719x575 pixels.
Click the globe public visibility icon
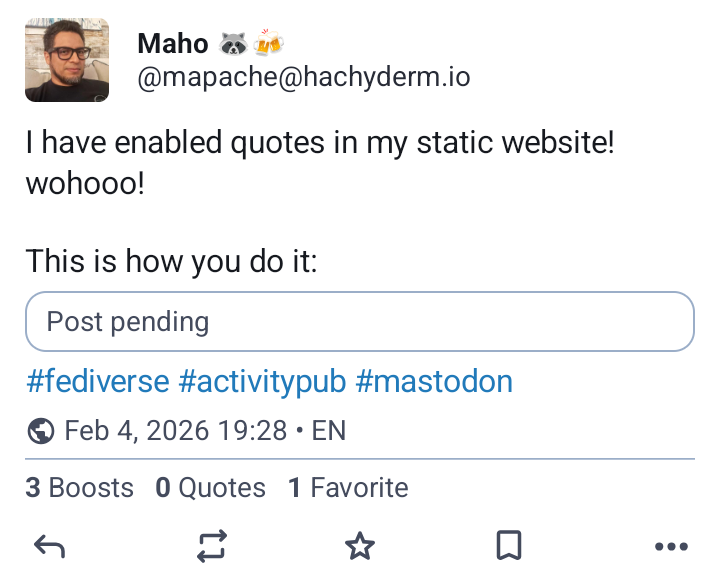pyautogui.click(x=41, y=431)
